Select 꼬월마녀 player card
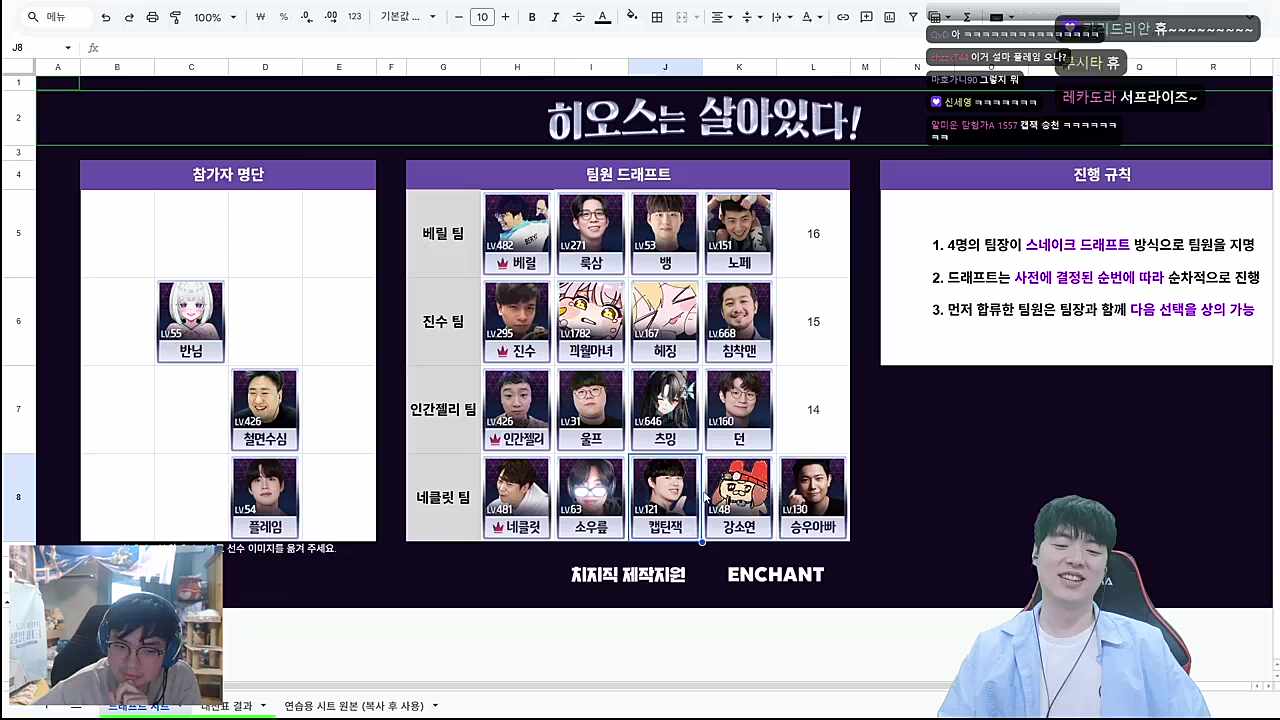Screen dimensions: 1280x720 (x=591, y=321)
